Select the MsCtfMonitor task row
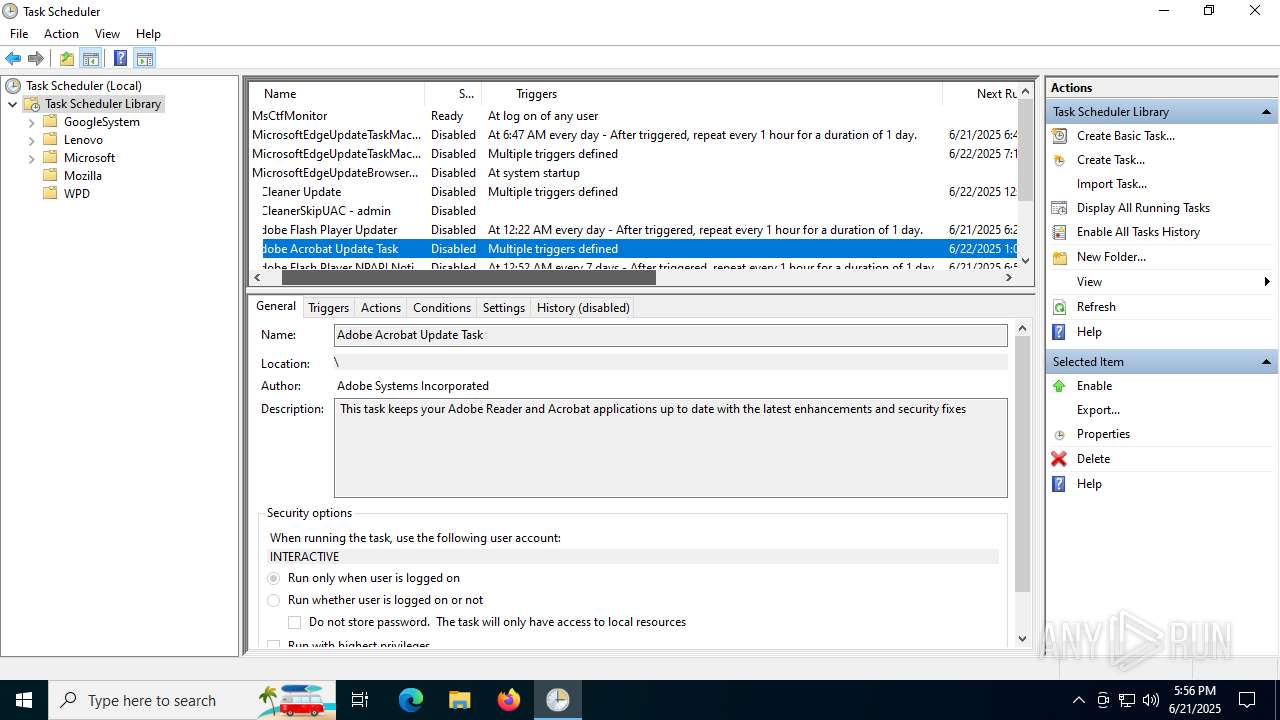This screenshot has width=1280, height=720. pyautogui.click(x=632, y=116)
